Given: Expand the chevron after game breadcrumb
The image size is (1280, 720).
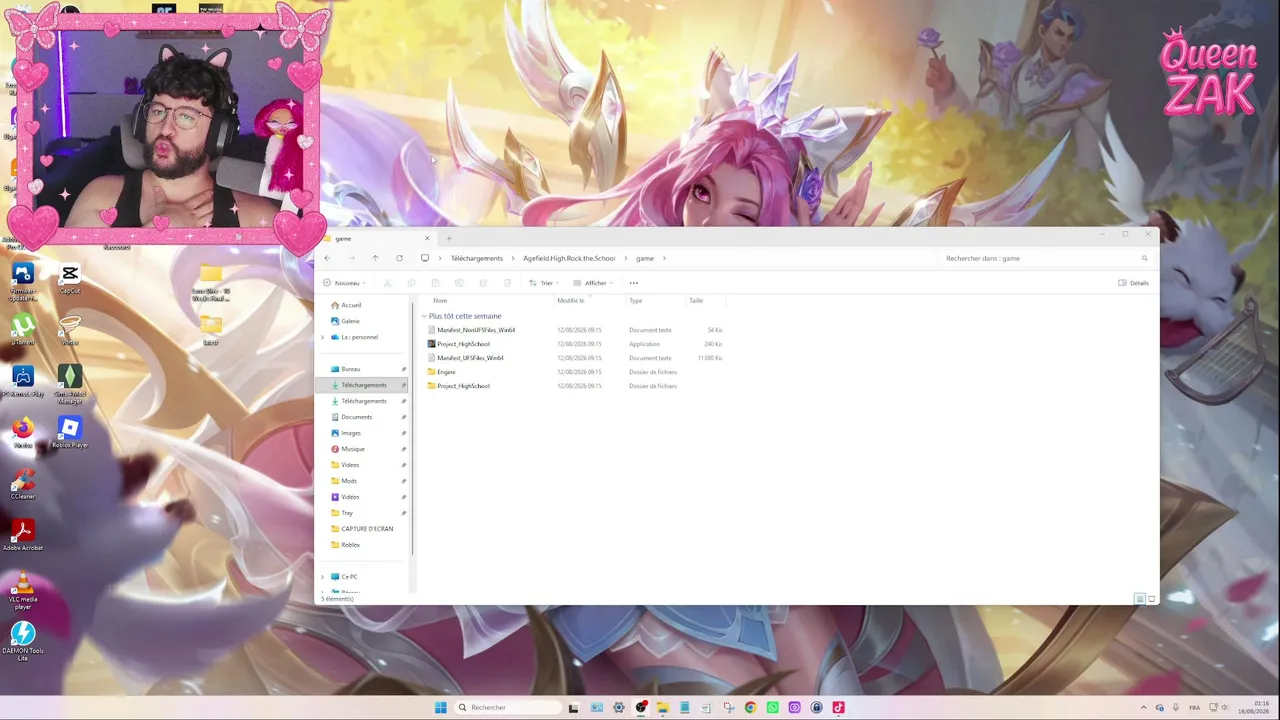Looking at the screenshot, I should tap(664, 258).
